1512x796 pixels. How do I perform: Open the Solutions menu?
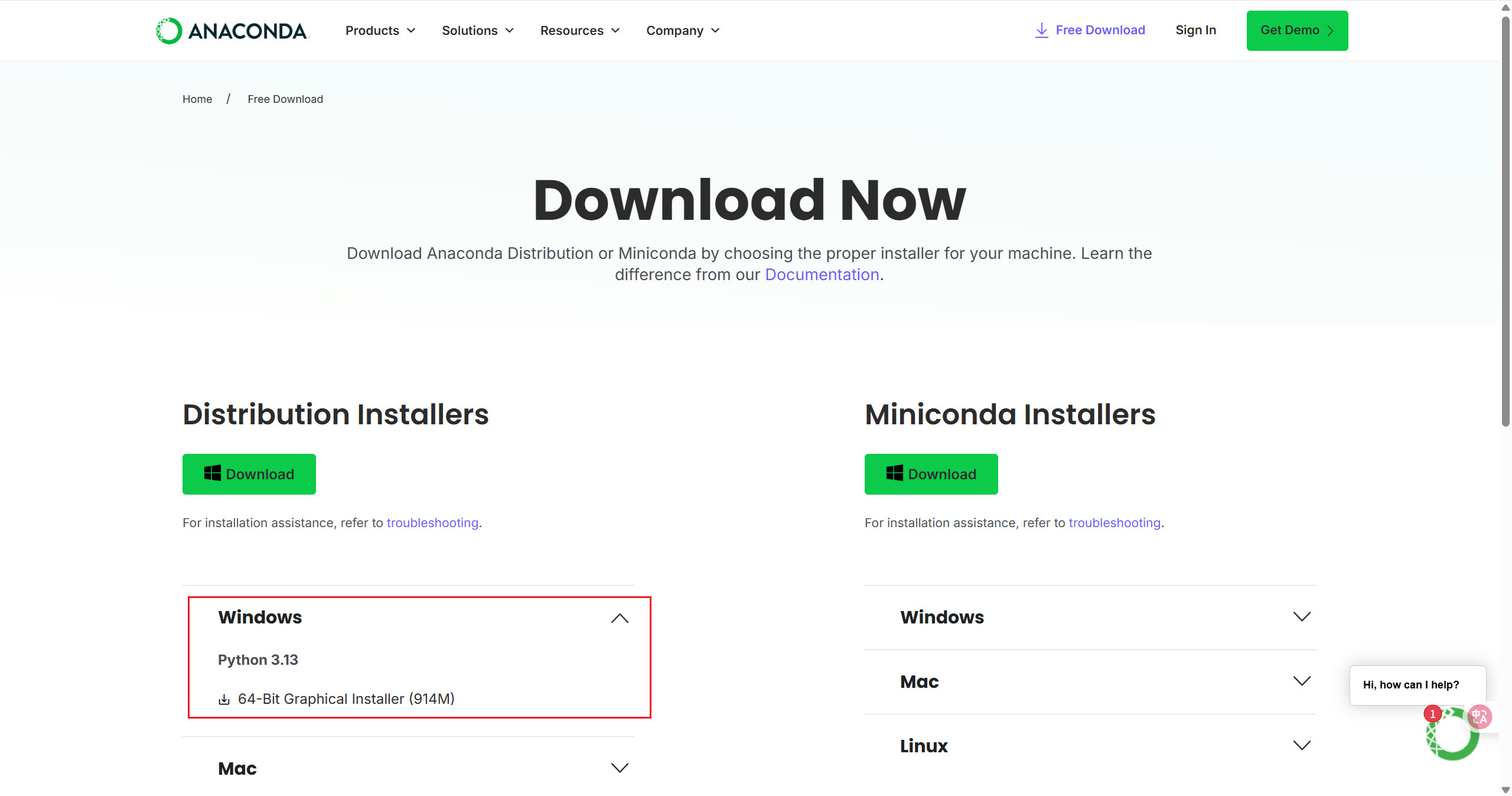478,31
